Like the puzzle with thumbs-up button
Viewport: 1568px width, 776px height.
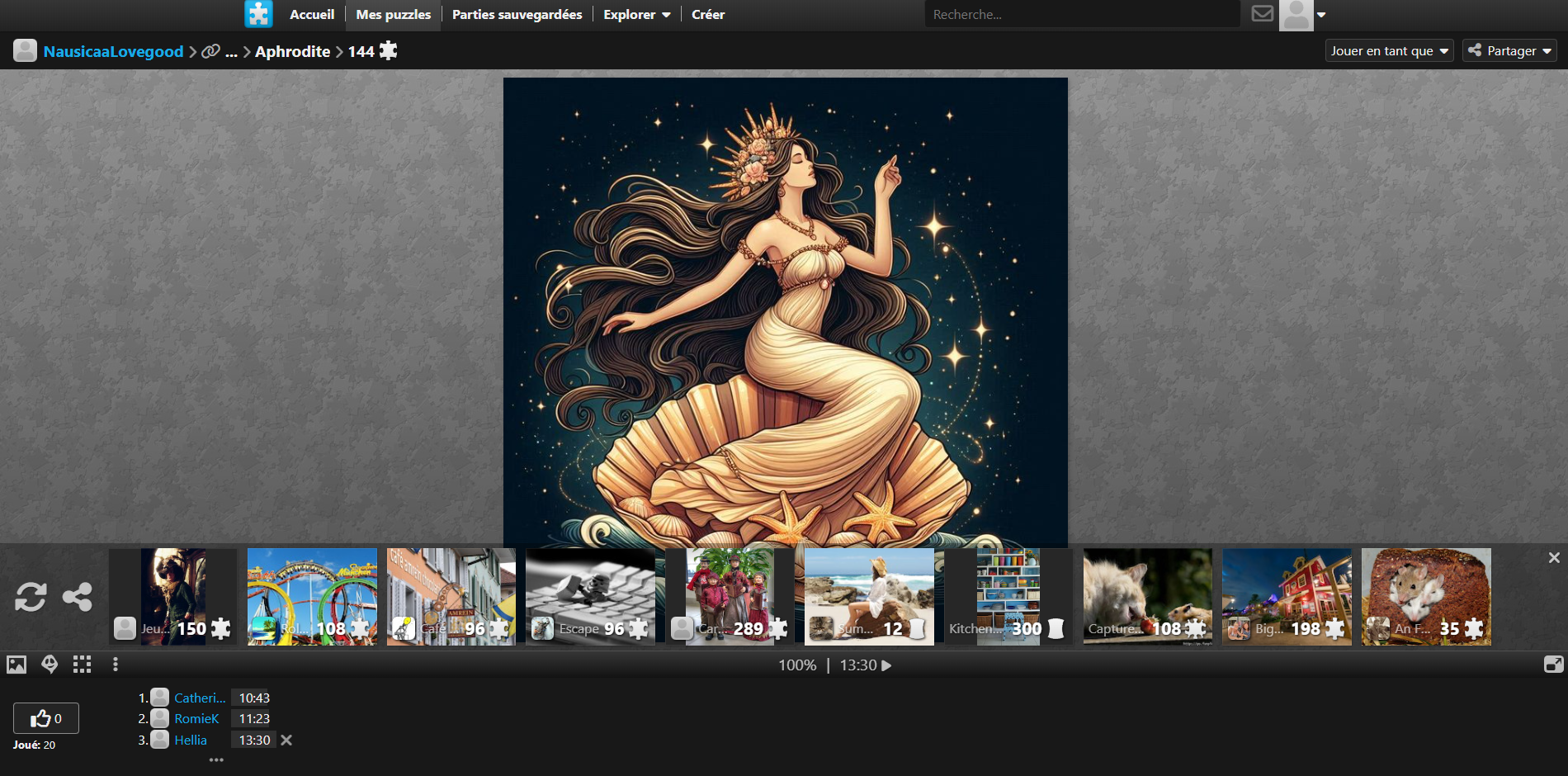click(45, 718)
